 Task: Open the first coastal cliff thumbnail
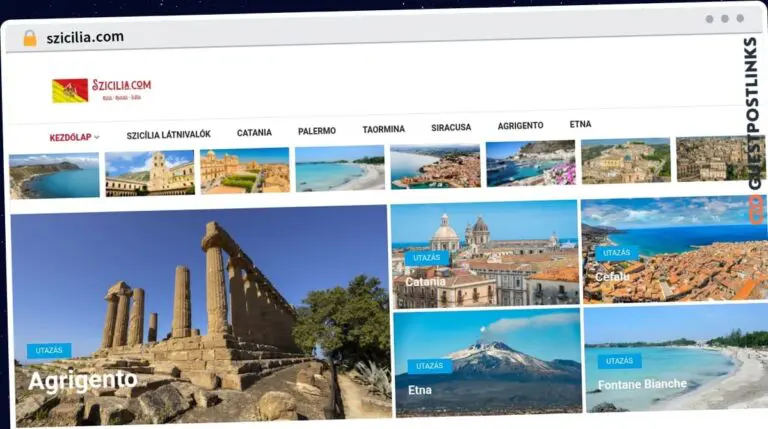(54, 175)
